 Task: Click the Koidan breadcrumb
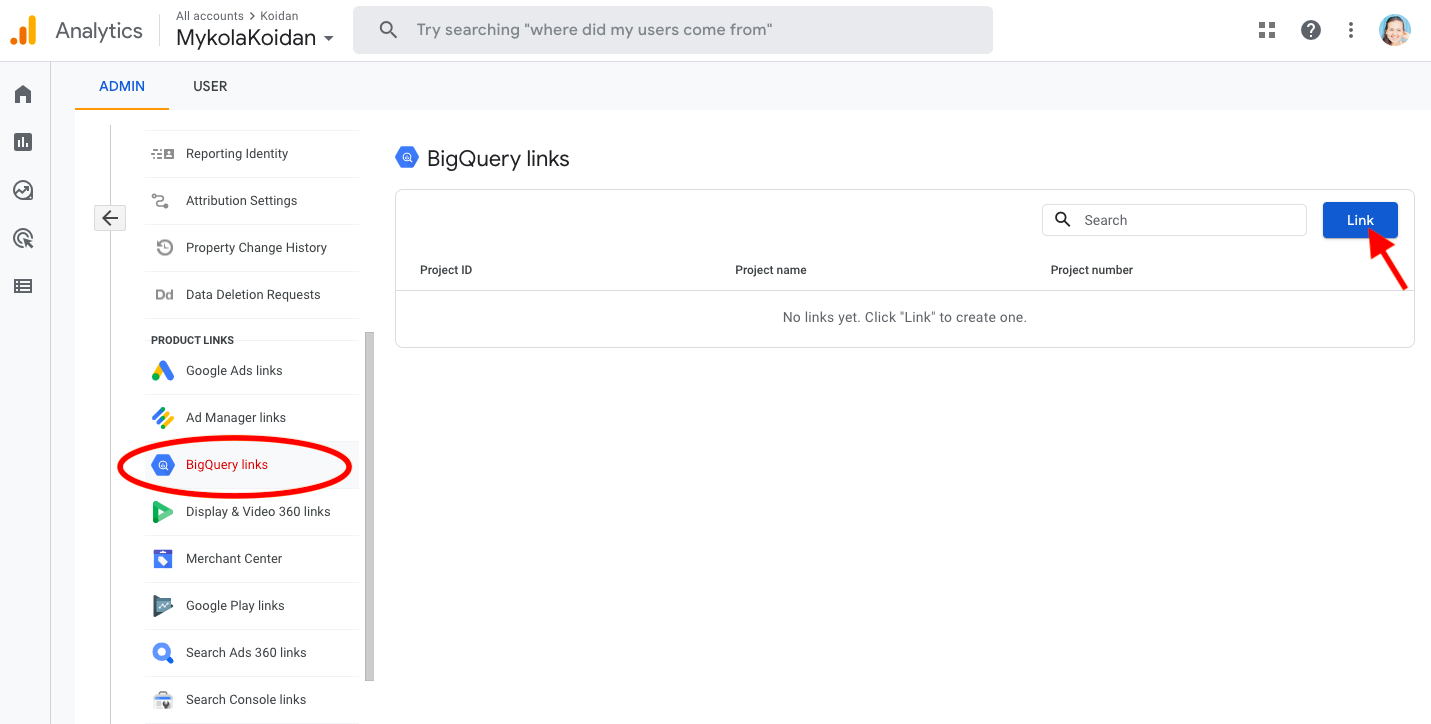click(x=279, y=16)
